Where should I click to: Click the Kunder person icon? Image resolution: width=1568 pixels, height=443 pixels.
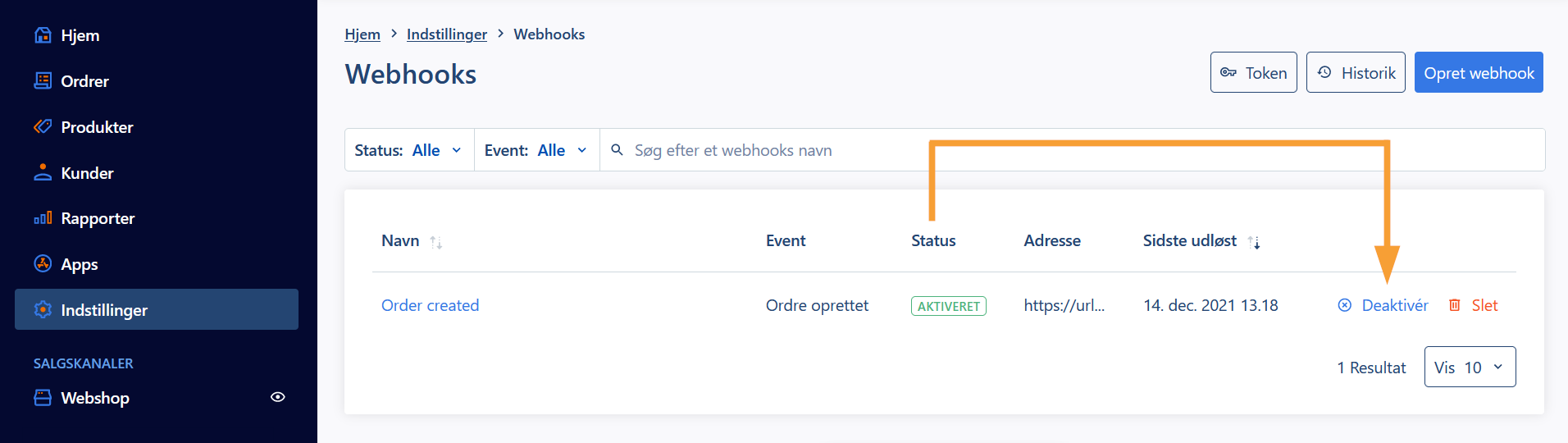(x=43, y=172)
